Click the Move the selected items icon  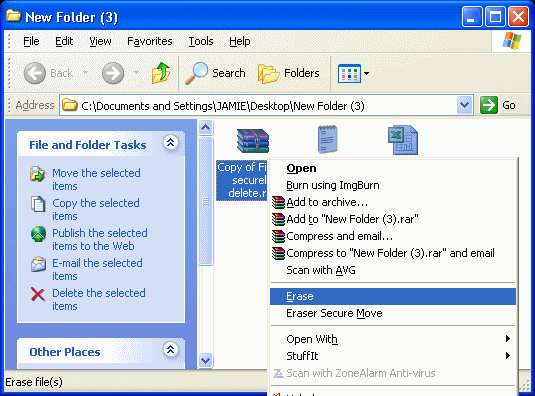[x=38, y=174]
